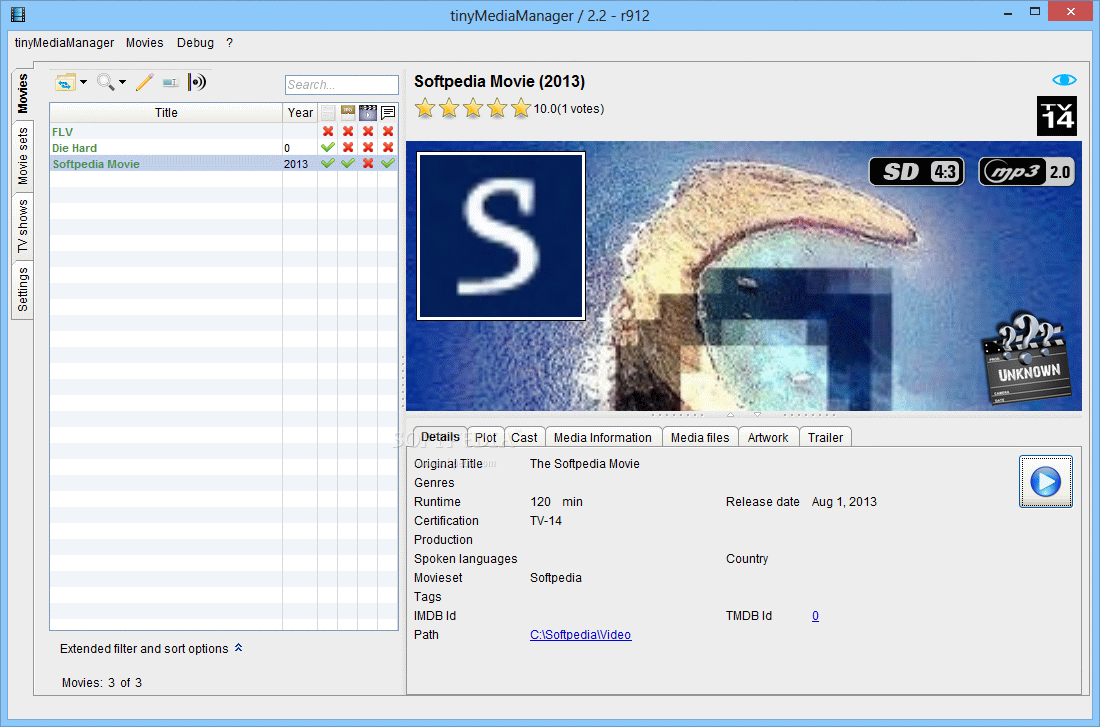
Task: Click the red X trailer status for Softpedia Movie
Action: click(x=368, y=164)
